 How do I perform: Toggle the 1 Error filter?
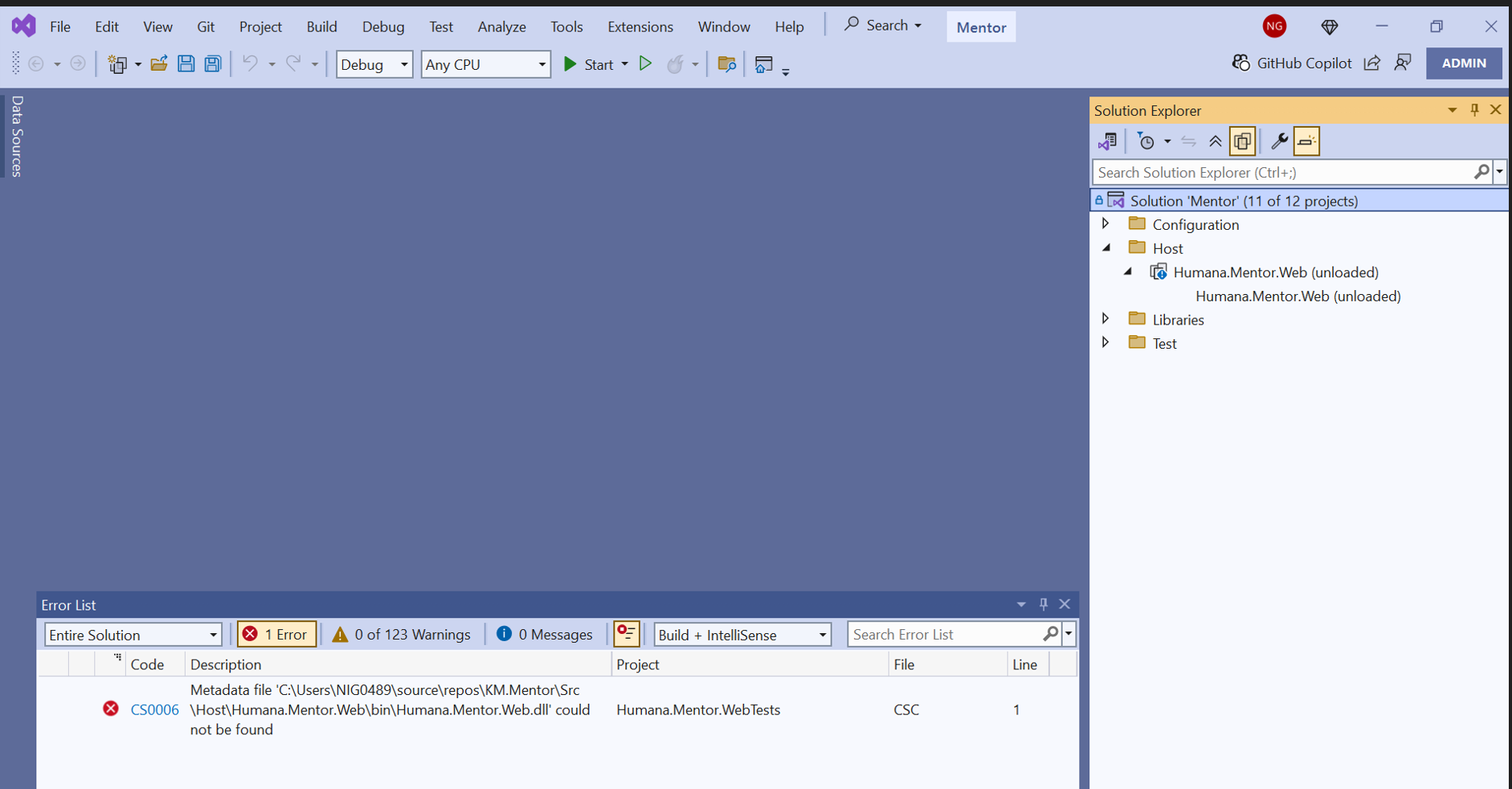point(276,634)
